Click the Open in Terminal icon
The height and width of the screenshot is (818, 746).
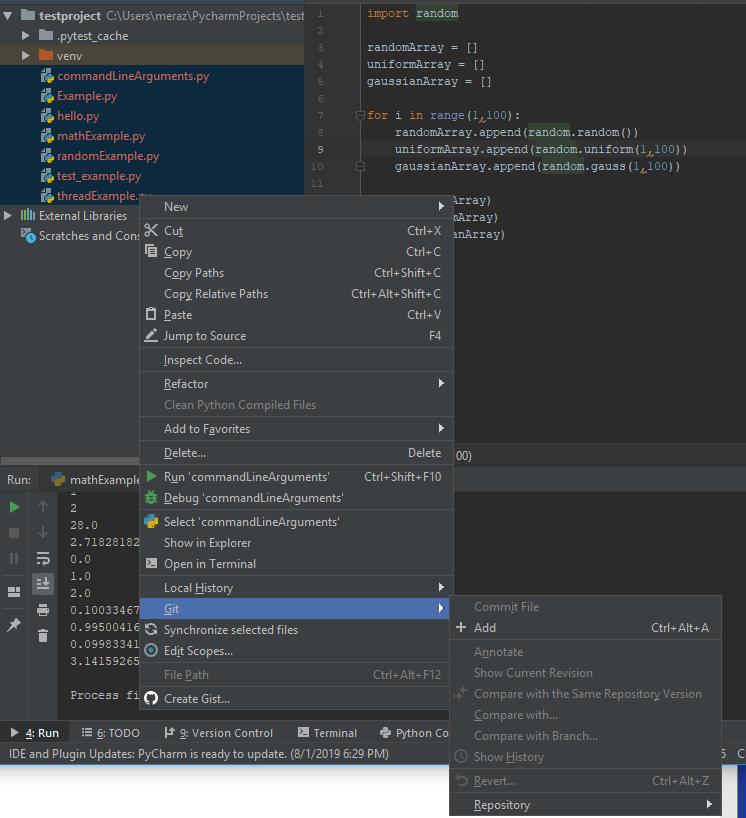[152, 564]
